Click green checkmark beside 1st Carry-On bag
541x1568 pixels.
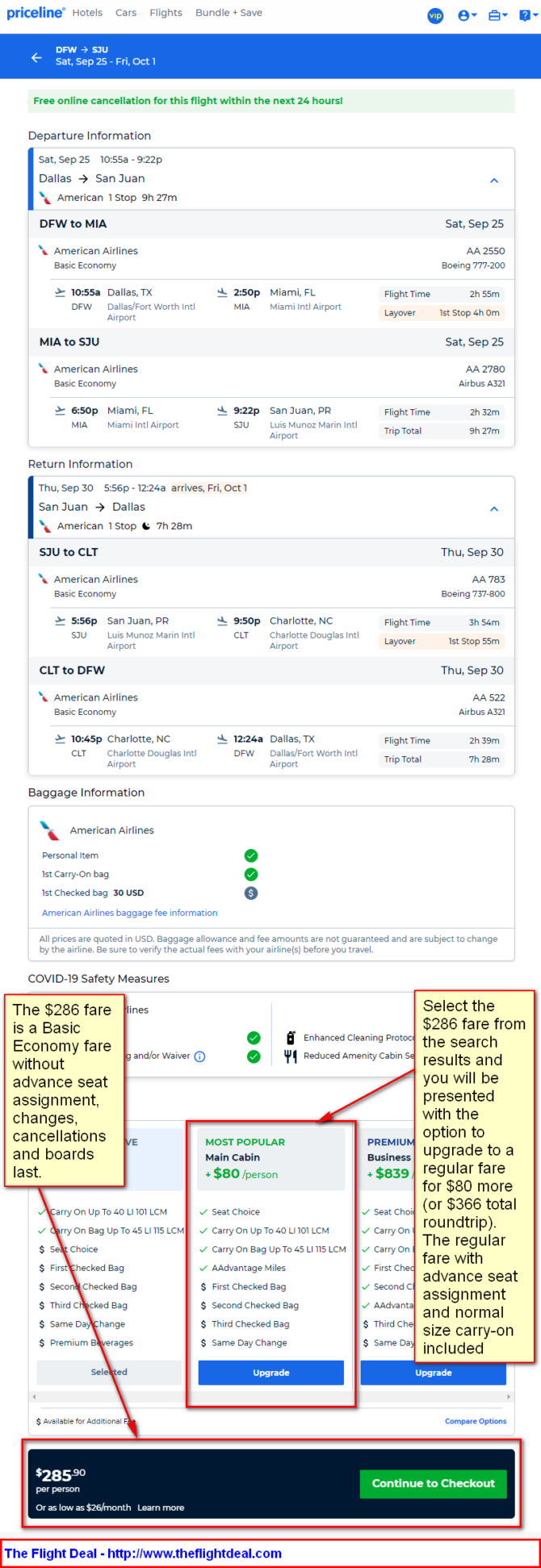coord(251,874)
